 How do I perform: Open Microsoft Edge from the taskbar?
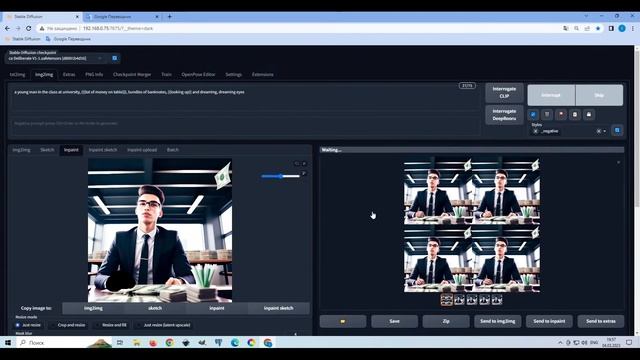(x=235, y=342)
